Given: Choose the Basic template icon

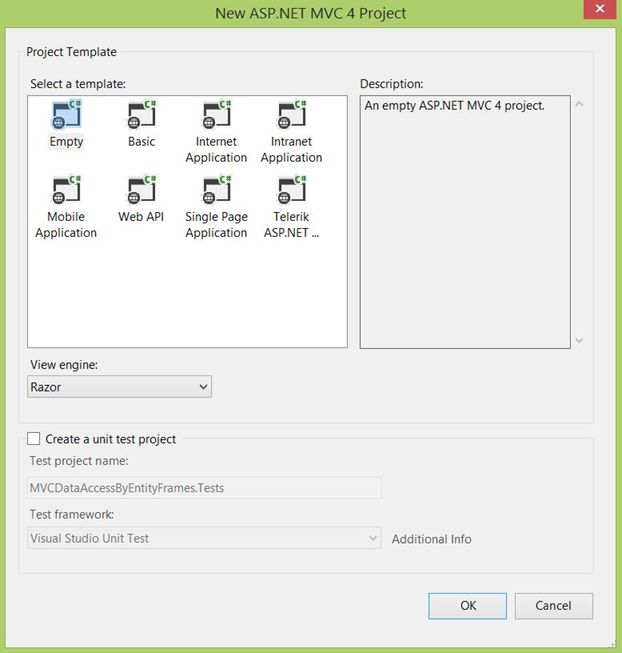Looking at the screenshot, I should (142, 114).
